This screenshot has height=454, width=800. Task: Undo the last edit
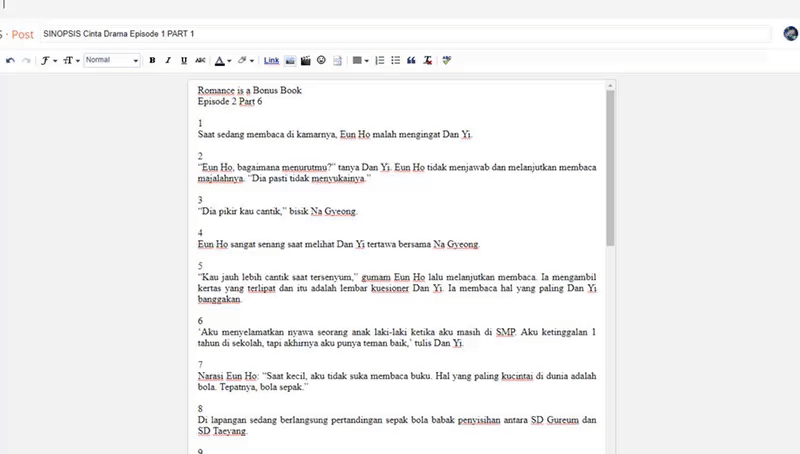coord(10,60)
